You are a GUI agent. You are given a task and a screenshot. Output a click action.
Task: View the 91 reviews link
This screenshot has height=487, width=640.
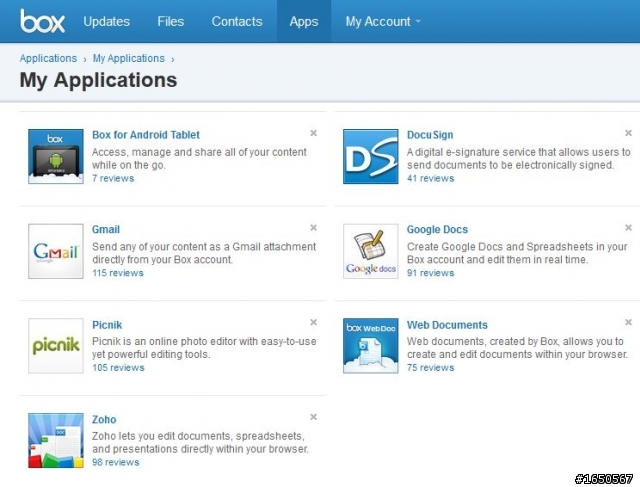pos(430,273)
